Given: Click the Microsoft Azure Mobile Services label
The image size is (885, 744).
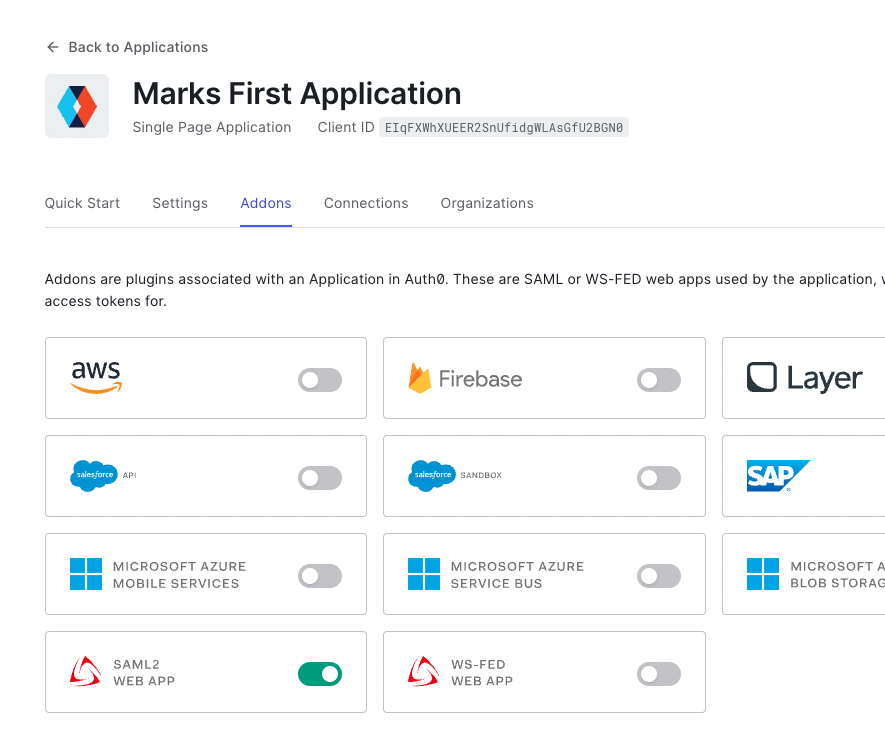Looking at the screenshot, I should coord(179,575).
